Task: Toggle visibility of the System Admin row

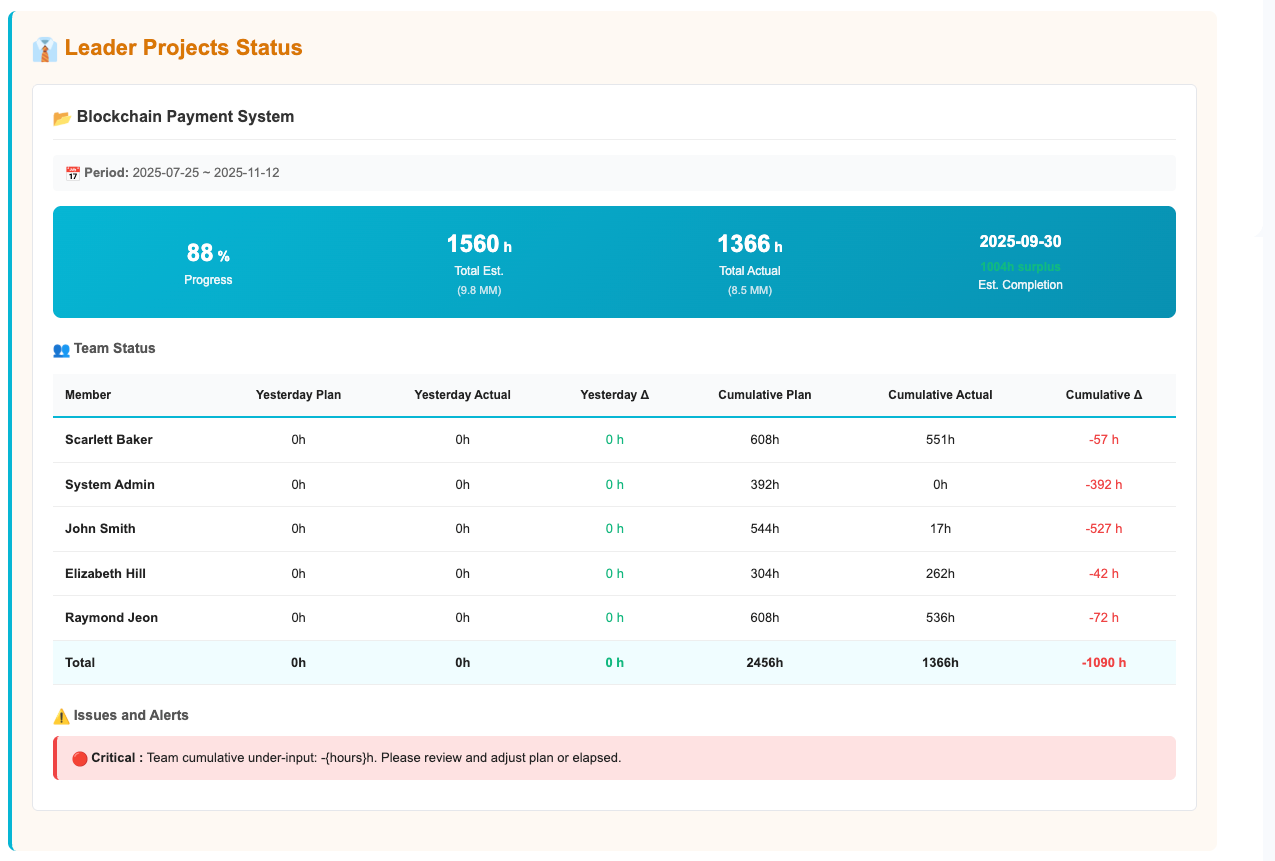Action: click(x=110, y=484)
